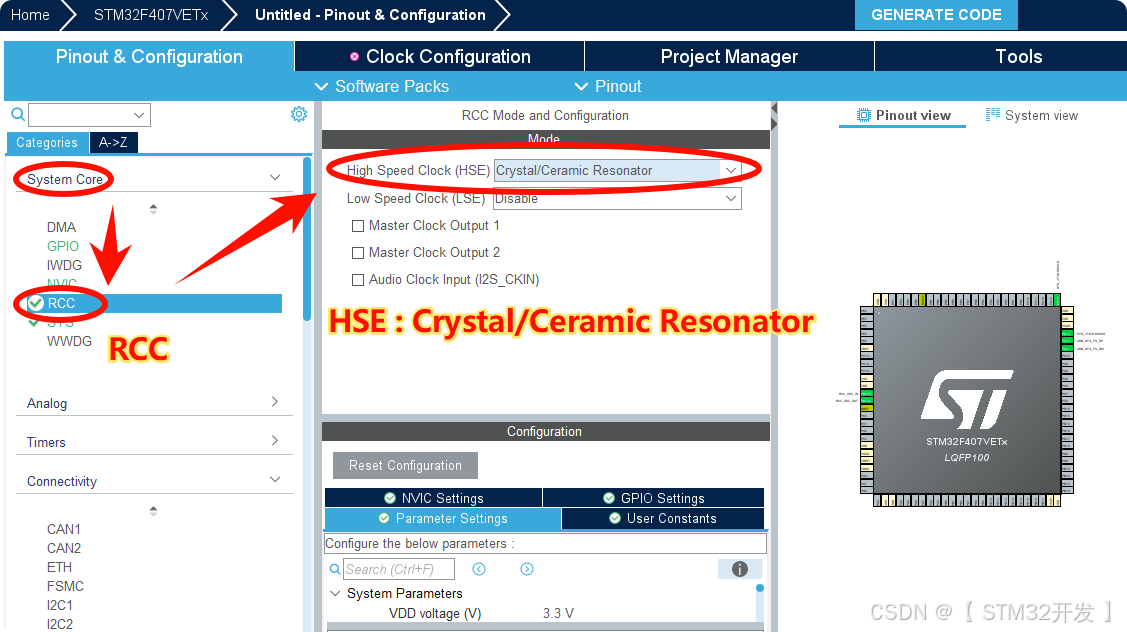This screenshot has height=632, width=1127.
Task: Enable Master Clock Output 2
Action: click(x=358, y=253)
